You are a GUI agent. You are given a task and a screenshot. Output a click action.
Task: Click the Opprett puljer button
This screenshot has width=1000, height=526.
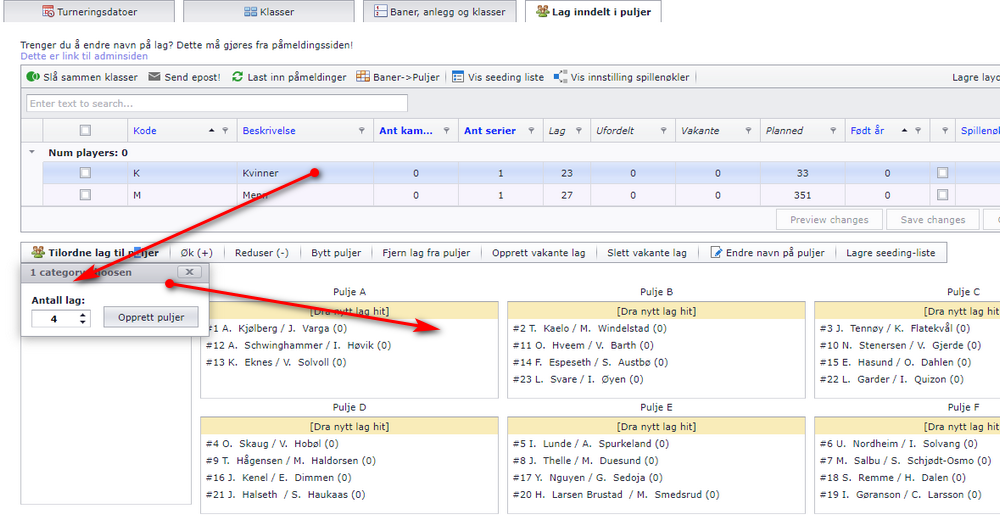point(151,317)
